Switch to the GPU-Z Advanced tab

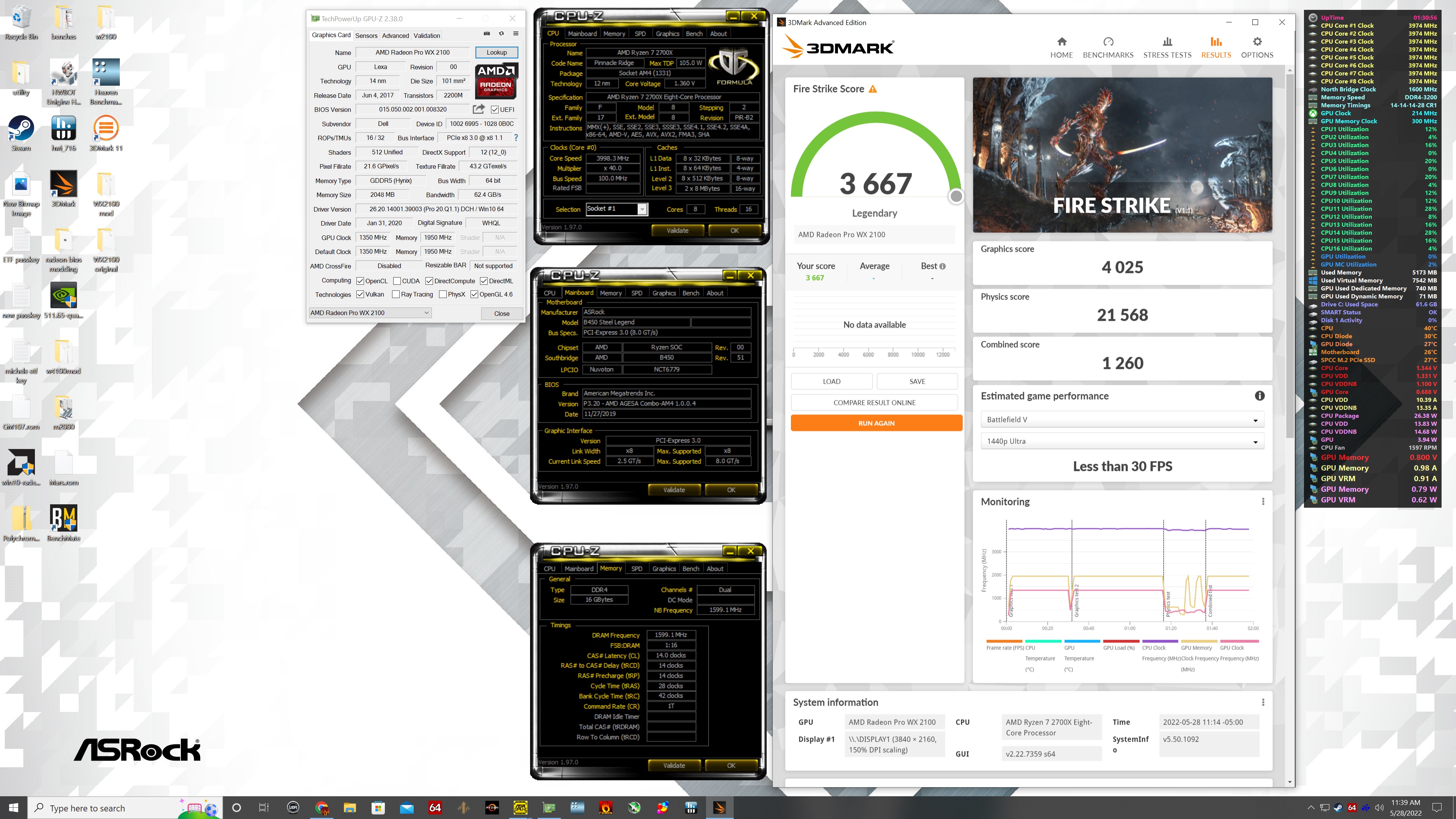[x=395, y=36]
